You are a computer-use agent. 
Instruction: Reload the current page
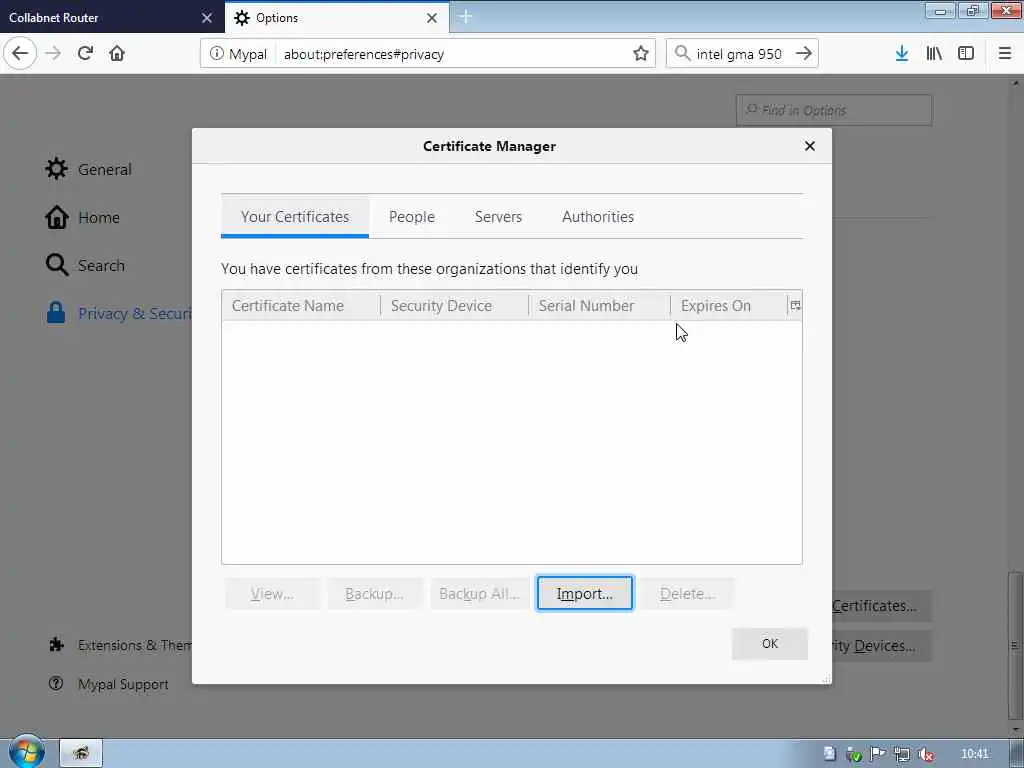point(86,54)
